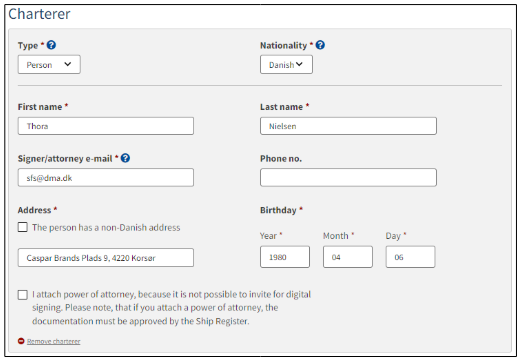This screenshot has height=362, width=523.
Task: Click the red Remove charterer minus icon
Action: coord(21,341)
